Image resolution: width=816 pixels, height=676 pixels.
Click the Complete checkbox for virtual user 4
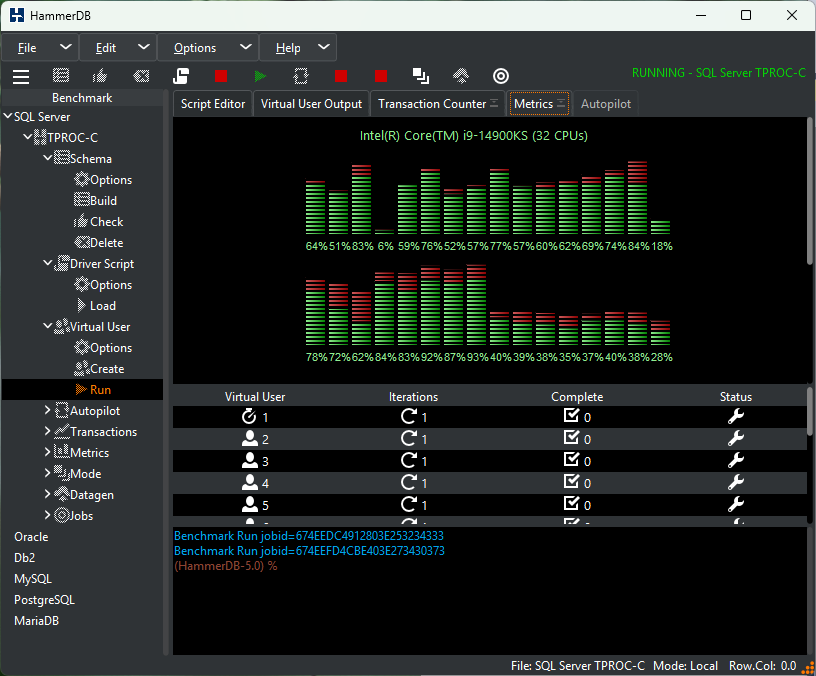pyautogui.click(x=571, y=482)
